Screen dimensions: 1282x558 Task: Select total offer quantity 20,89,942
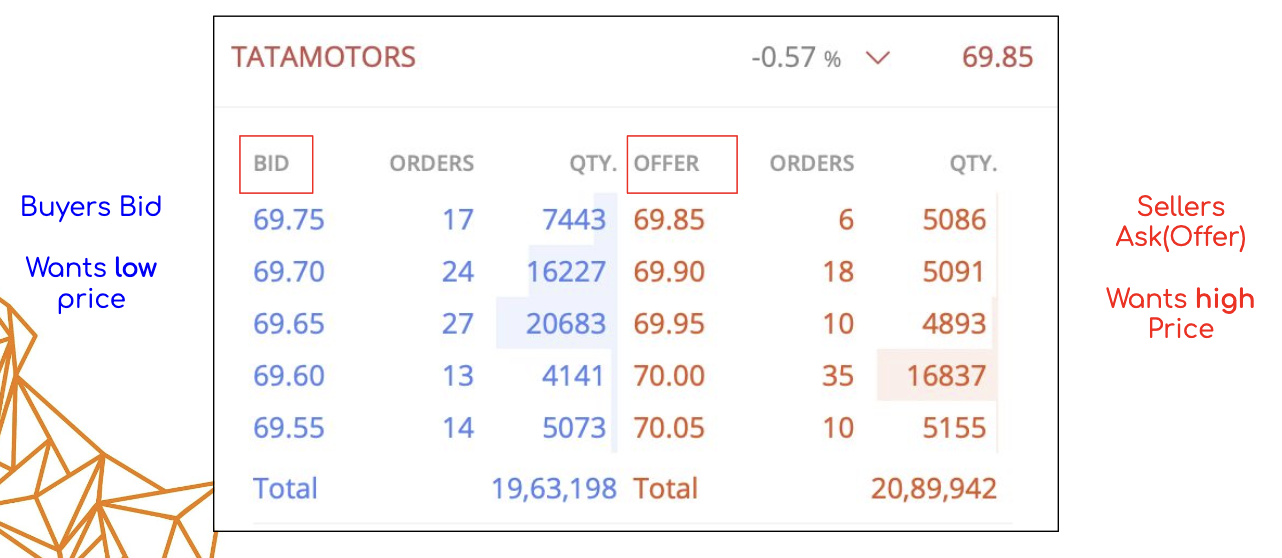(934, 489)
